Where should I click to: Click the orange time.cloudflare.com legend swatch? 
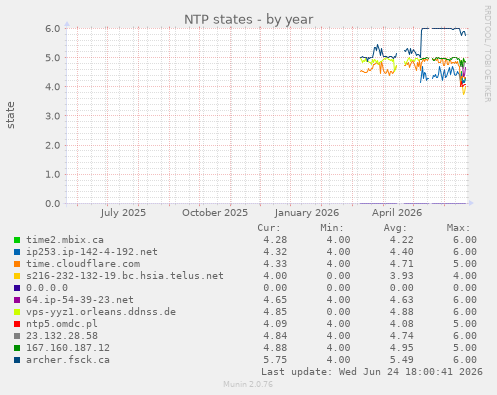[17, 264]
